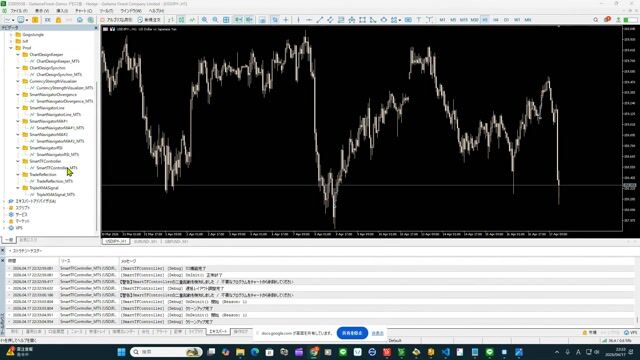Toggle chart auto scroll

pyautogui.click(x=238, y=20)
